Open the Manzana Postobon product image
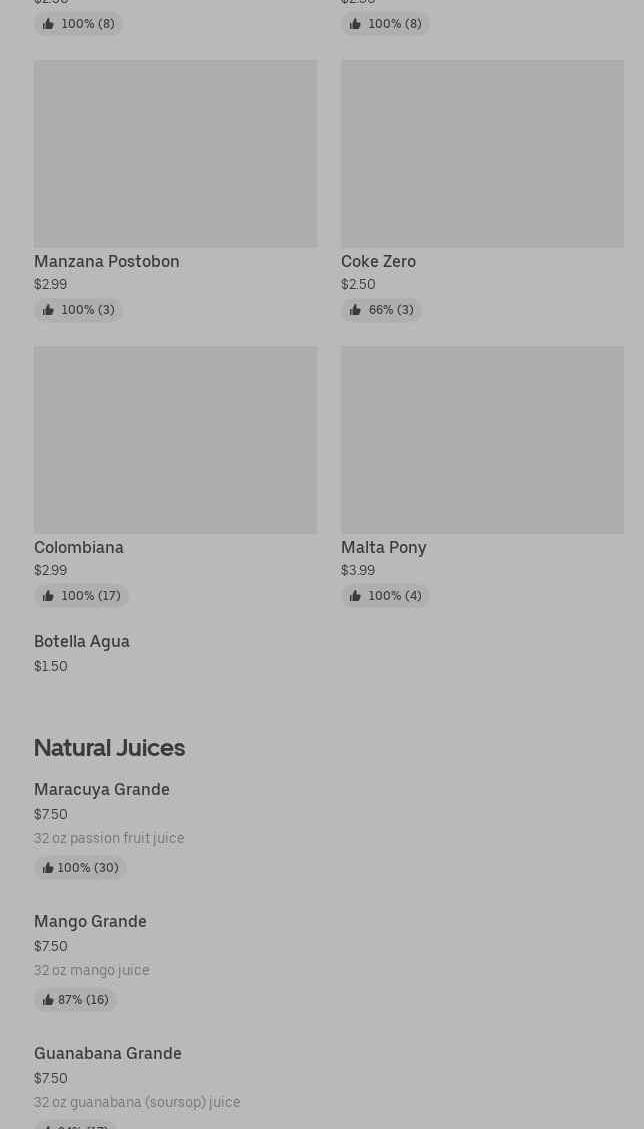Image resolution: width=644 pixels, height=1129 pixels. [175, 153]
